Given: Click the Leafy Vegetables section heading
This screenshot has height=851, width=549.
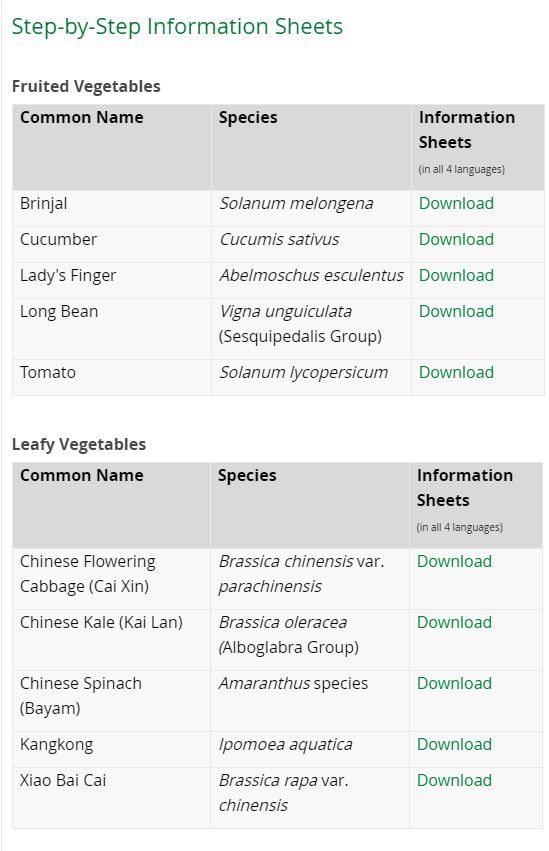Looking at the screenshot, I should click(x=79, y=444).
